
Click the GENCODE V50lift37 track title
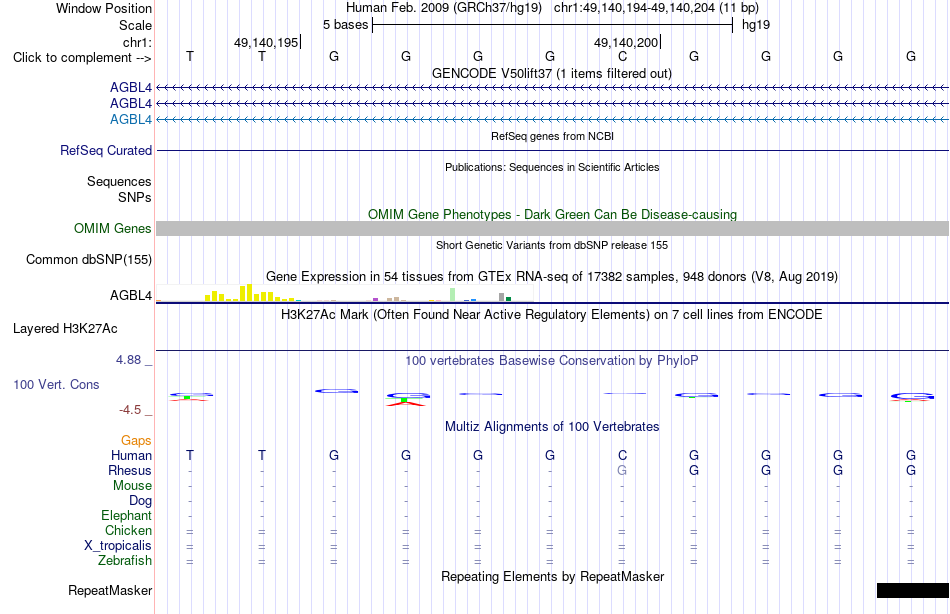tap(552, 73)
